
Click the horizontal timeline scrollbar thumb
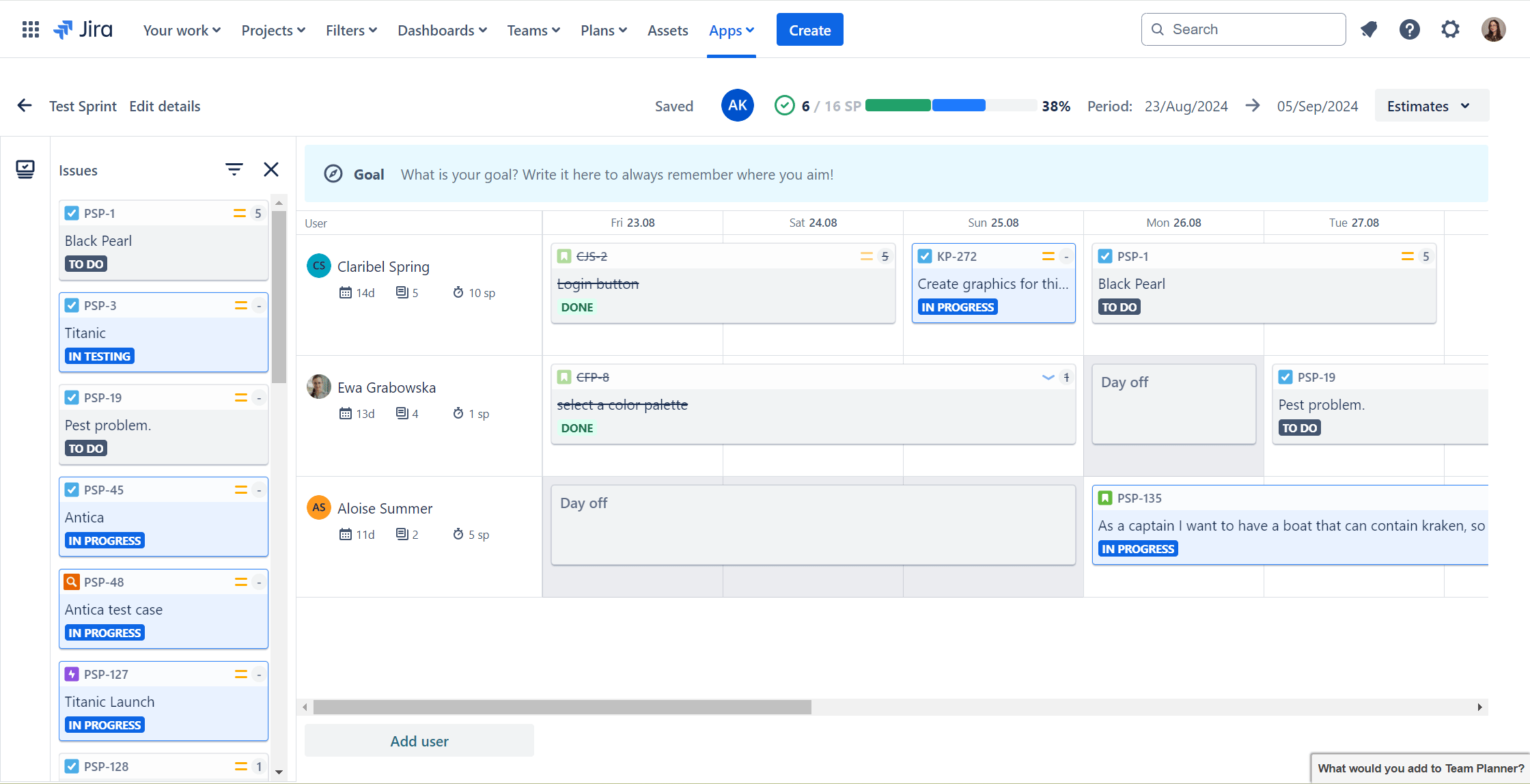562,707
